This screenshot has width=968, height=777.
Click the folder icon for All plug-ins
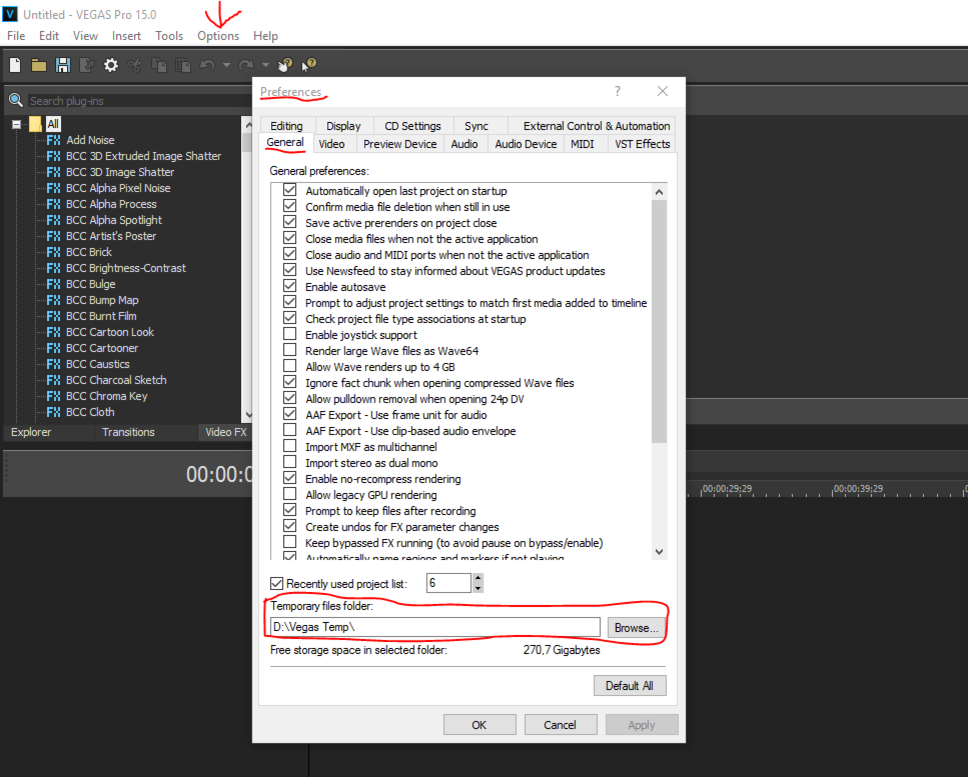(35, 124)
